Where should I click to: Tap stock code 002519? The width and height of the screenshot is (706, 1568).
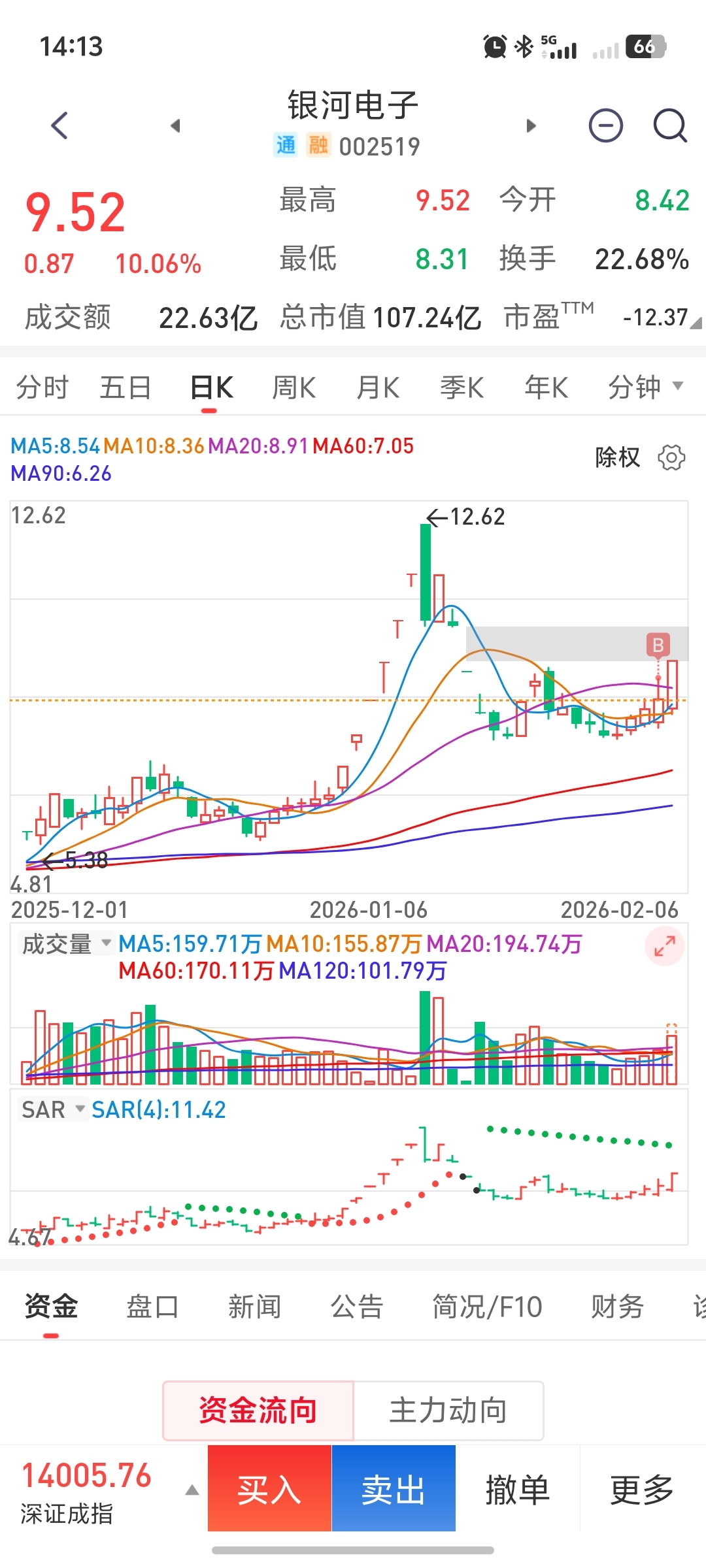click(379, 146)
